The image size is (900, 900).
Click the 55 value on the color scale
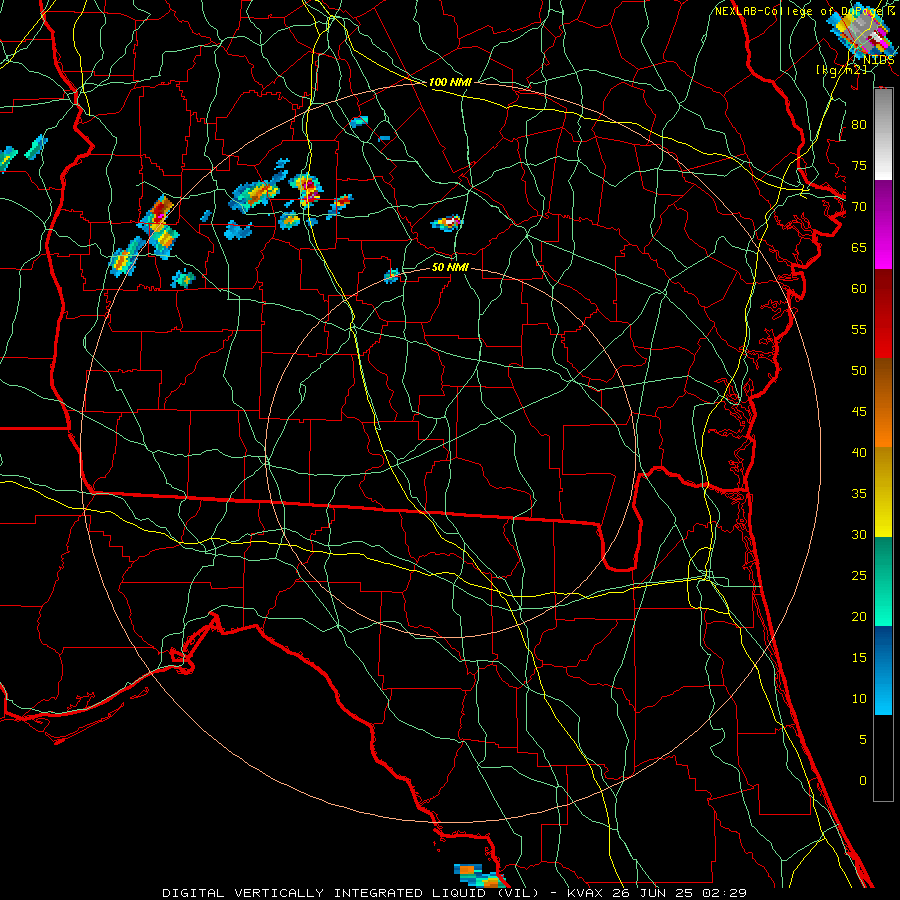[859, 329]
